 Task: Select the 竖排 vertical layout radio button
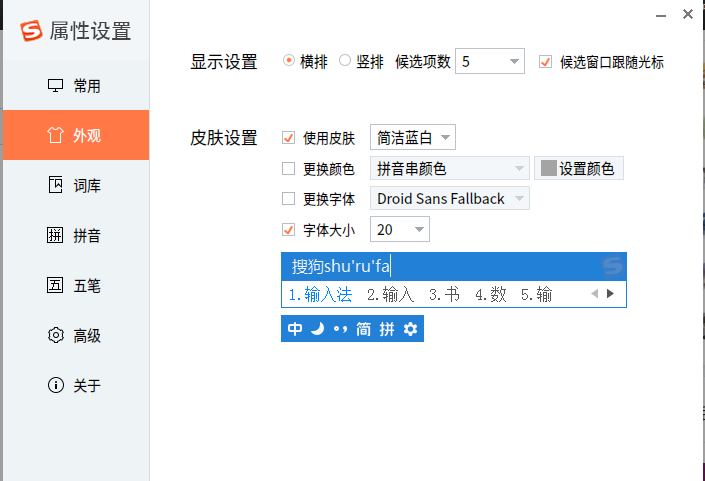(345, 60)
